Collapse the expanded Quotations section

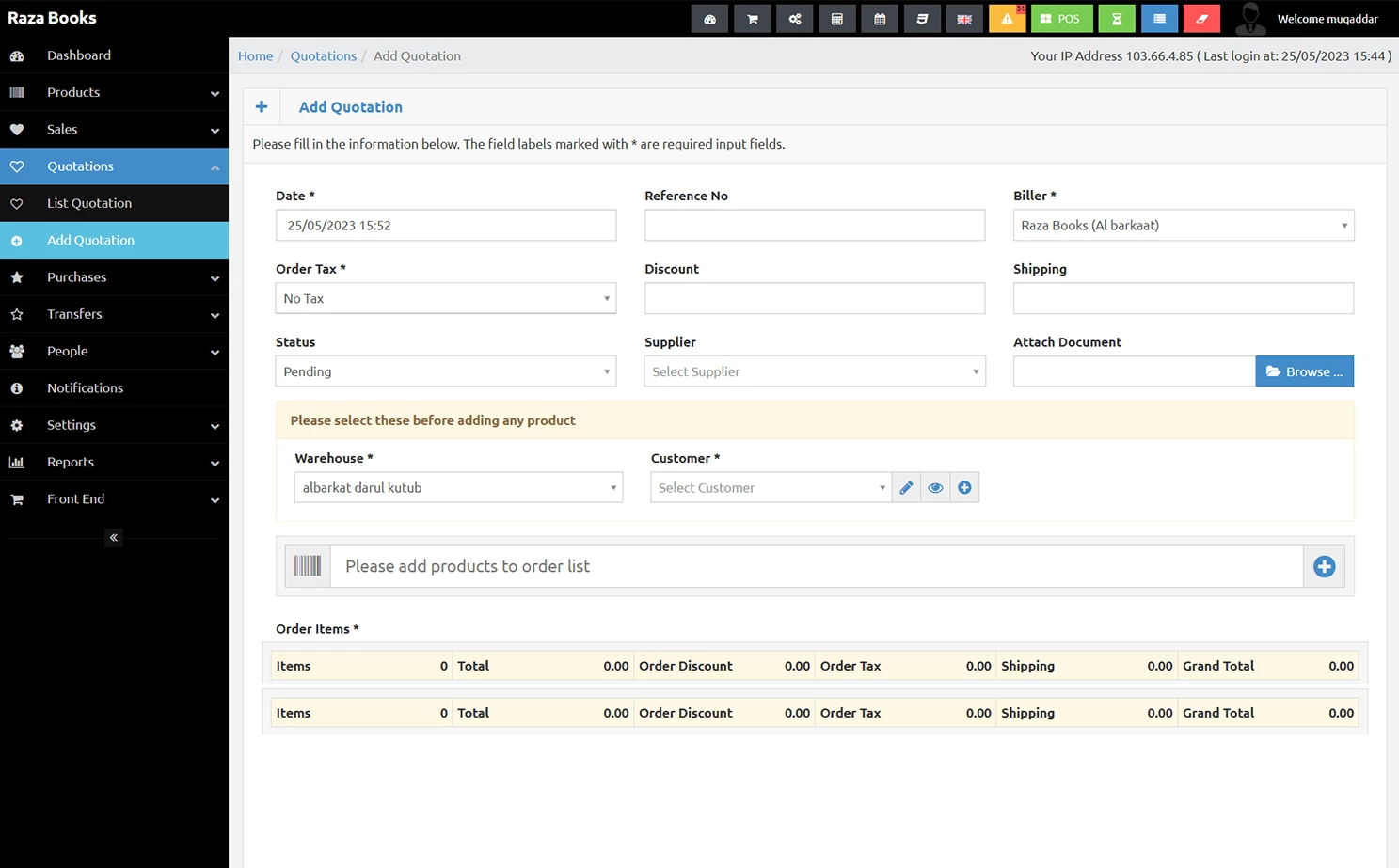click(114, 166)
